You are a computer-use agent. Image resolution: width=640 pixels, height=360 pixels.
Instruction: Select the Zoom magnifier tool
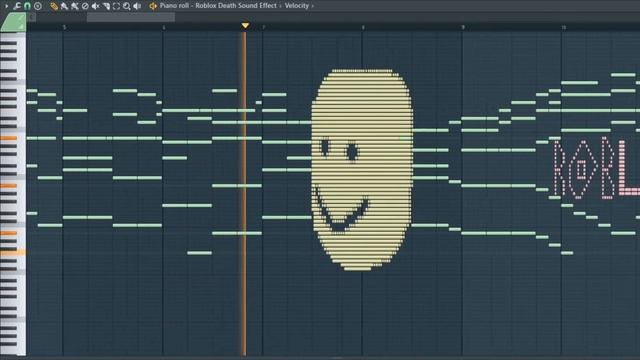click(127, 6)
